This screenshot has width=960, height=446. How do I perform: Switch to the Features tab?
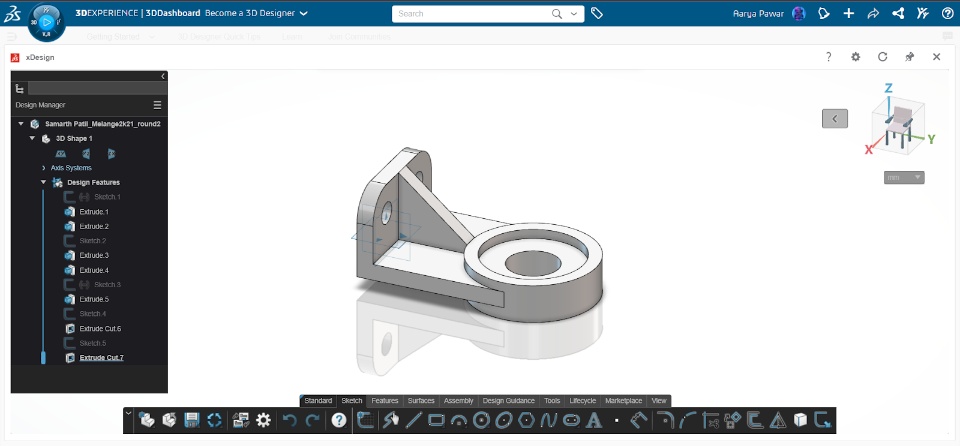pos(384,401)
